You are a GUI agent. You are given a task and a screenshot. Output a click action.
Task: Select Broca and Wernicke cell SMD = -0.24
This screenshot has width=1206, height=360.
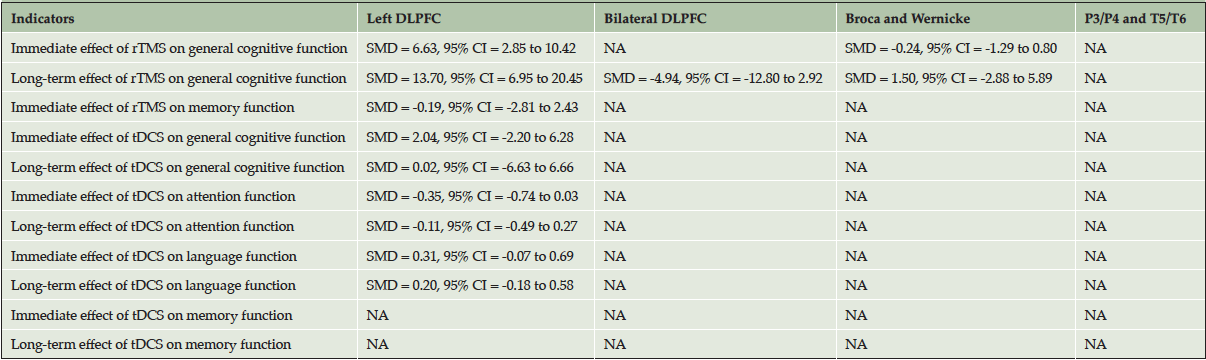951,48
